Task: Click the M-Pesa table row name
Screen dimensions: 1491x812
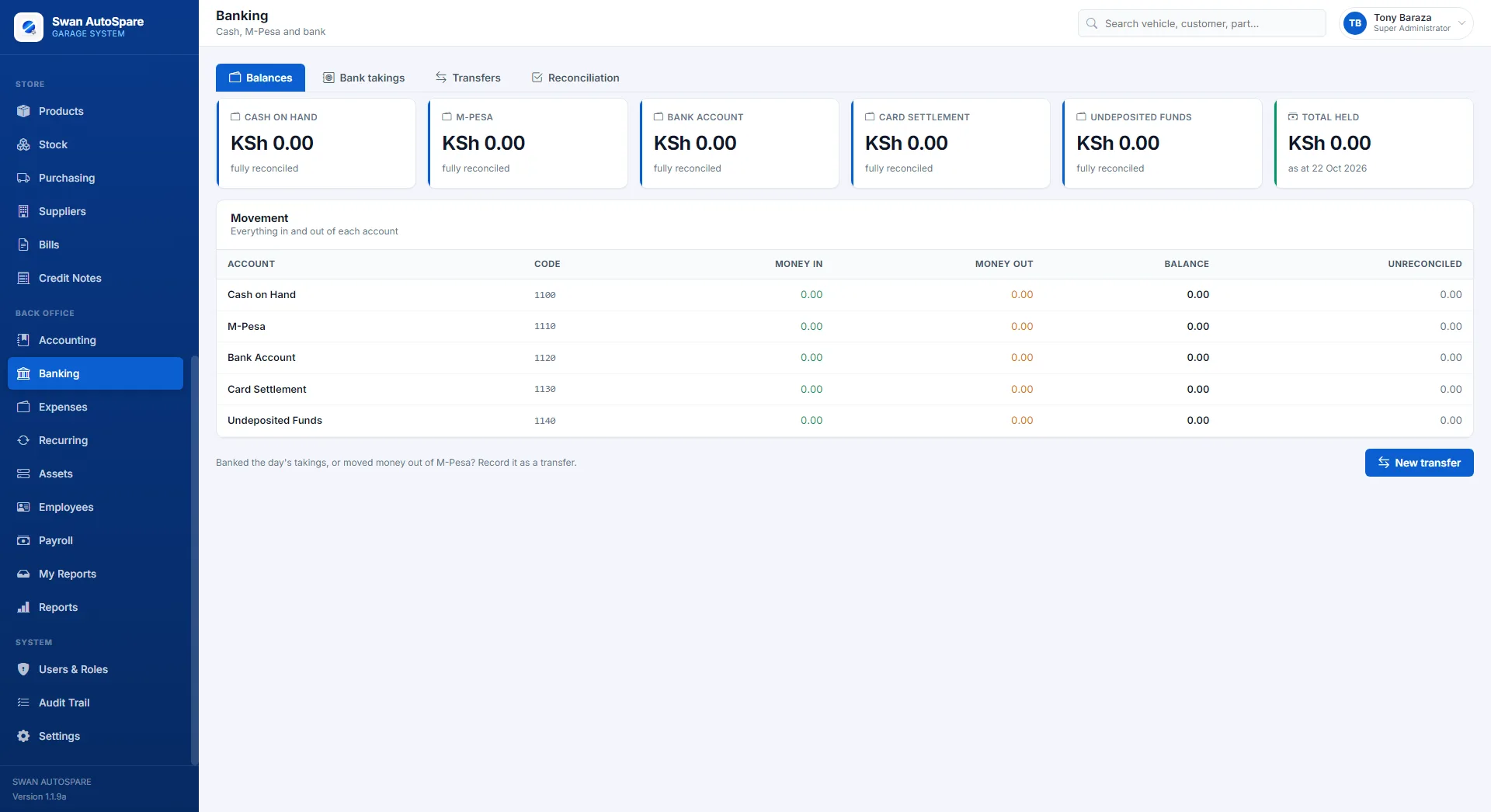Action: (x=246, y=327)
